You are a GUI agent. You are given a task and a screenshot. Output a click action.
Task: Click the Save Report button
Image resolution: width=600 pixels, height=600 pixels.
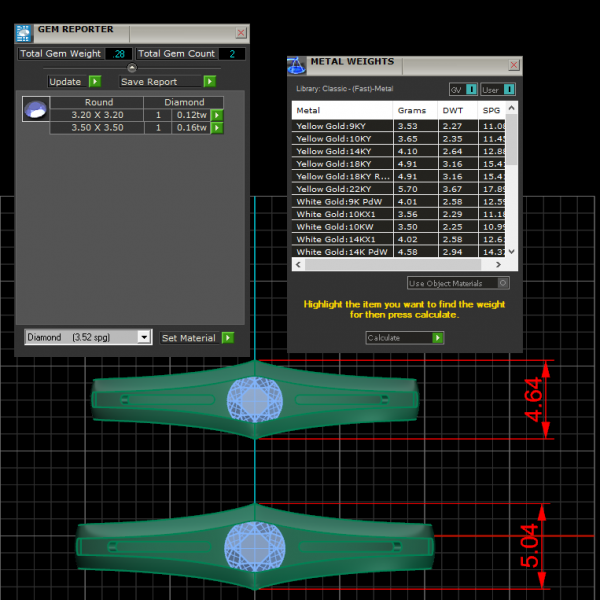coord(166,82)
